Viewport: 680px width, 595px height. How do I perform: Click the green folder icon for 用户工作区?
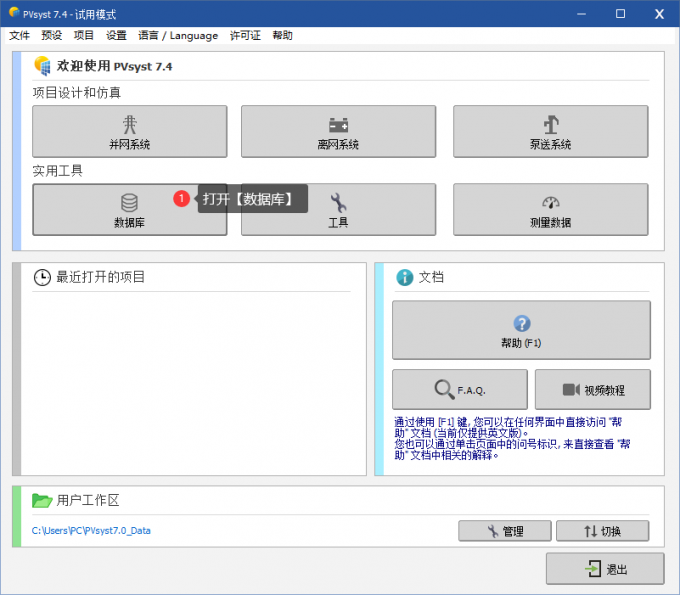click(x=42, y=500)
